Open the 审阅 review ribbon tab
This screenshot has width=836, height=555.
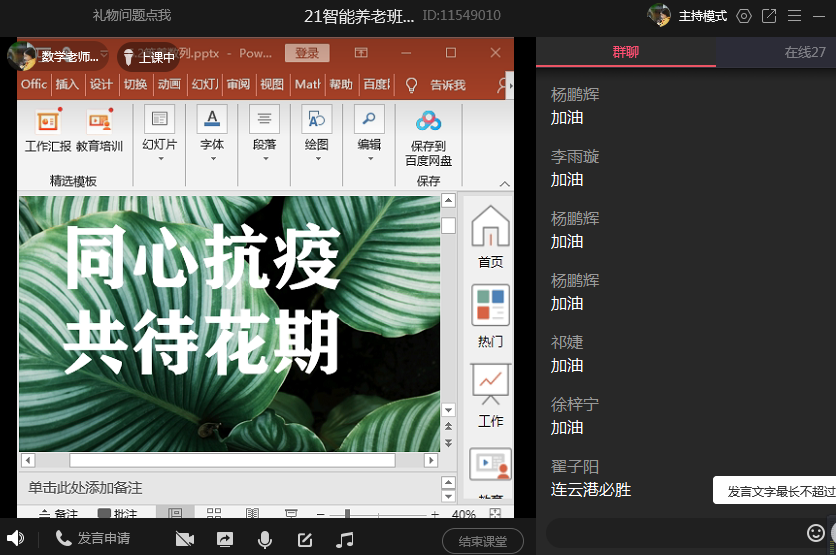(238, 84)
